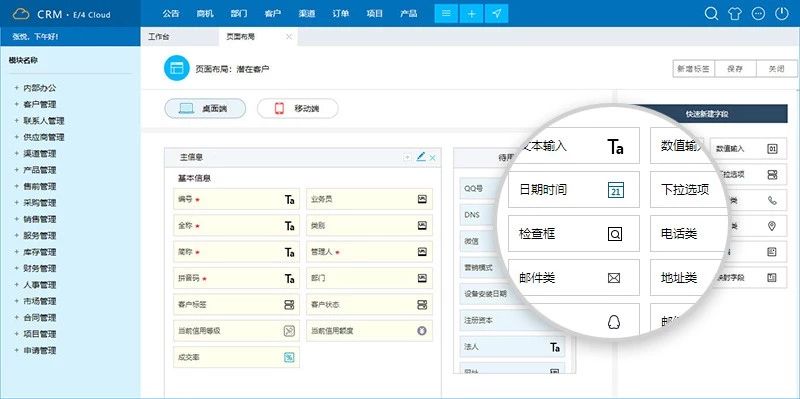This screenshot has width=800, height=399.
Task: Click the search magnifier icon in header
Action: coord(711,14)
